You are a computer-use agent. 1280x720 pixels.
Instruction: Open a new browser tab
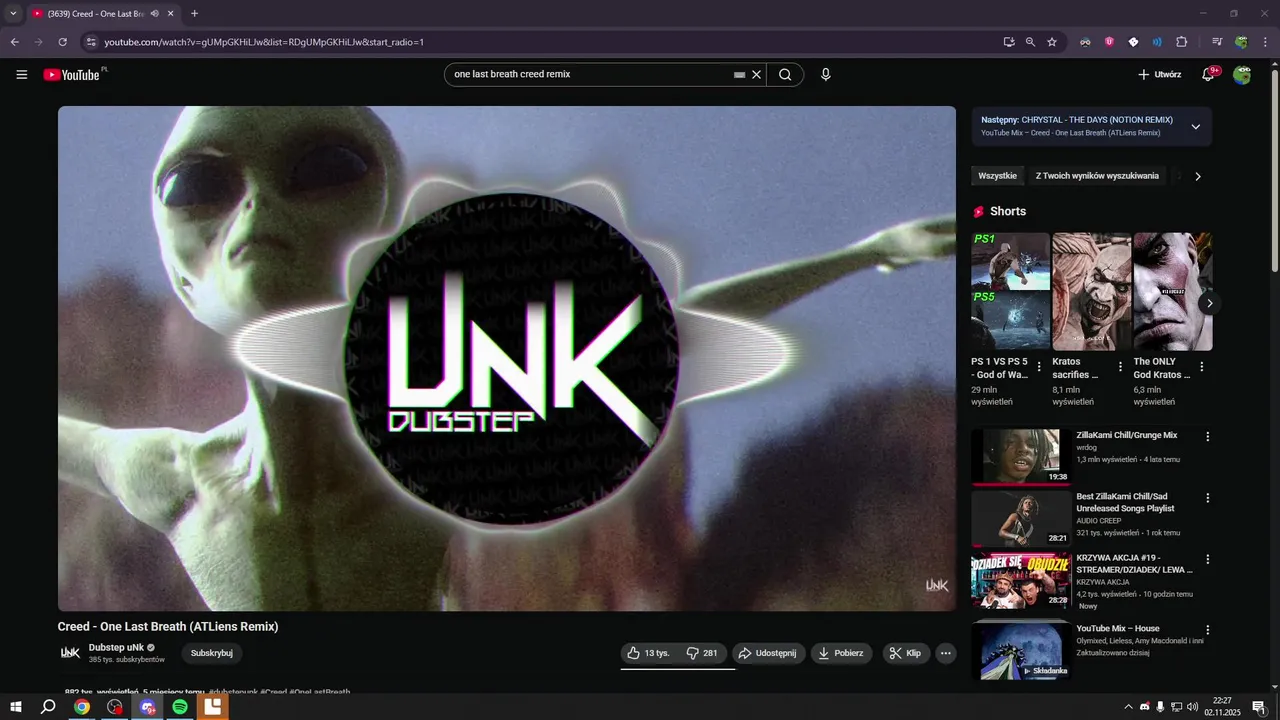click(194, 14)
